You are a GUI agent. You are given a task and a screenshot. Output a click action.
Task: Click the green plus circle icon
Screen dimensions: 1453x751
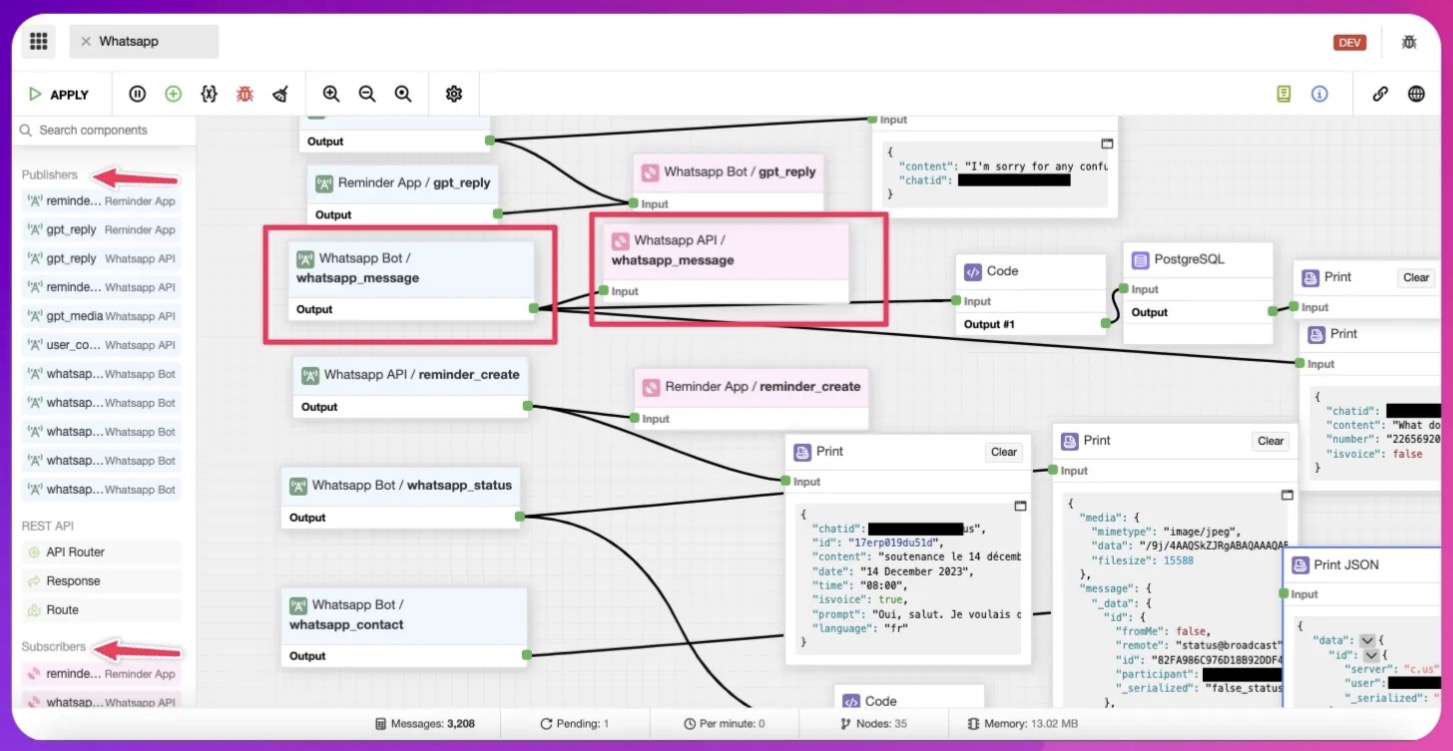tap(173, 94)
